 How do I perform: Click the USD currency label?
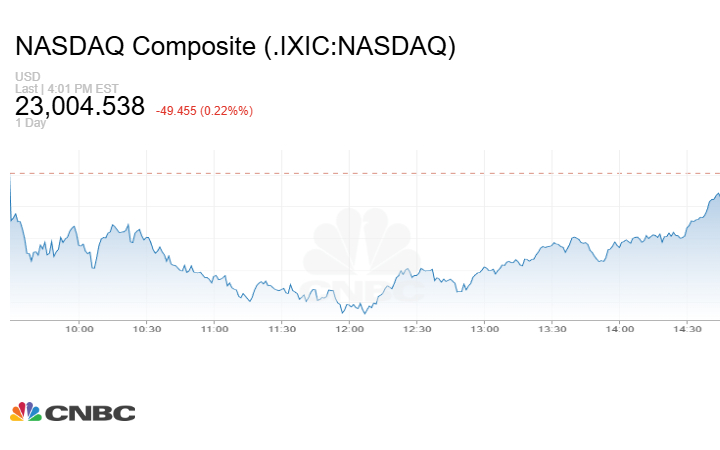point(26,77)
